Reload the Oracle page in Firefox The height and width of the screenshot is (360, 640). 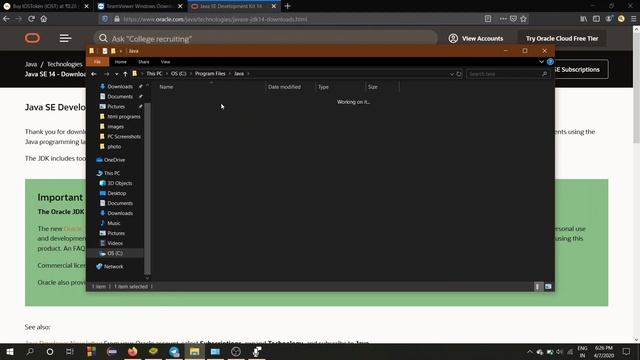point(31,19)
